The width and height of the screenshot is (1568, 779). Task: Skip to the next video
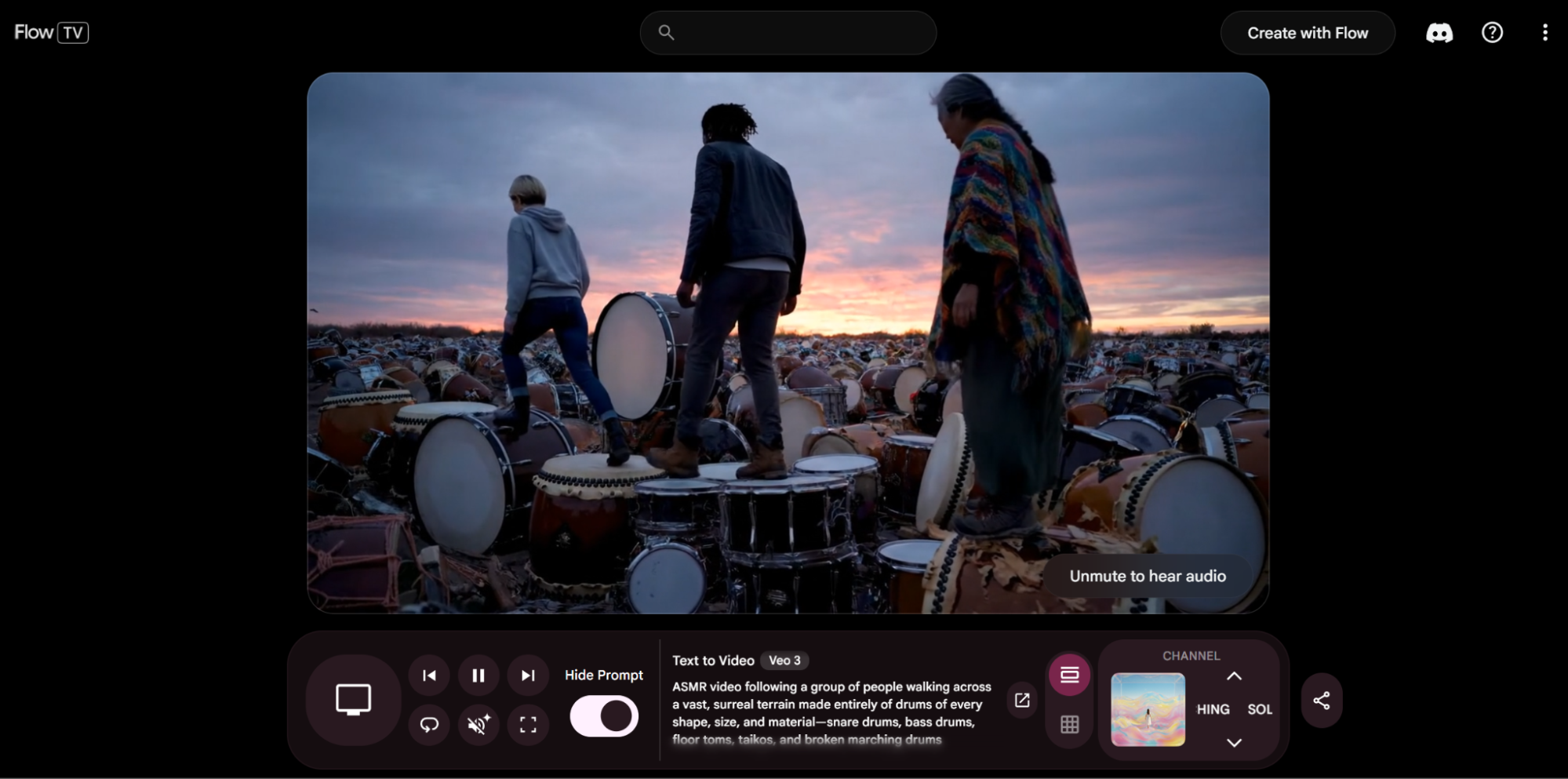tap(528, 675)
